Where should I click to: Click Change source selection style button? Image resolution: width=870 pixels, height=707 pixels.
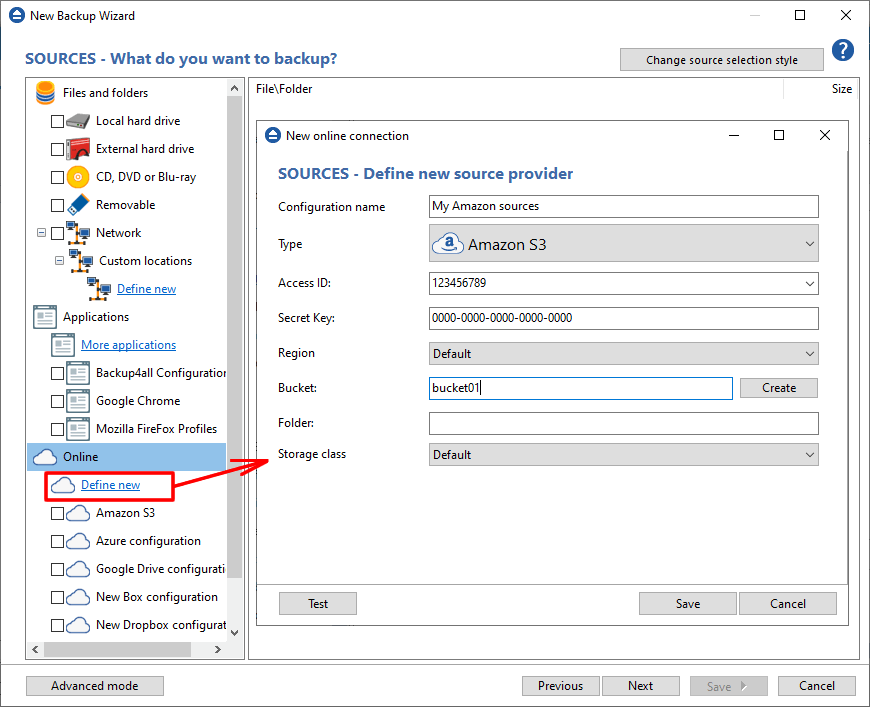coord(721,60)
